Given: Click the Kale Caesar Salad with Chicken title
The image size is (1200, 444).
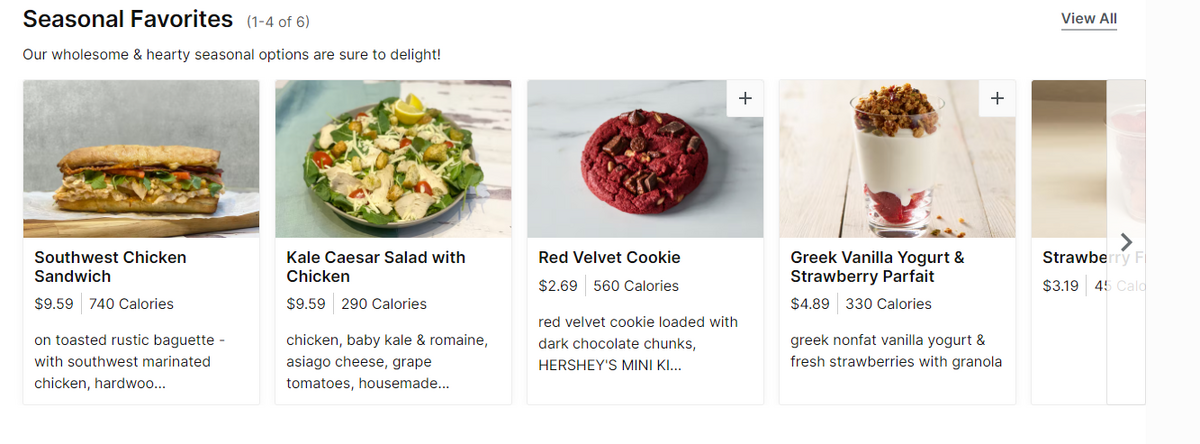Looking at the screenshot, I should point(376,267).
